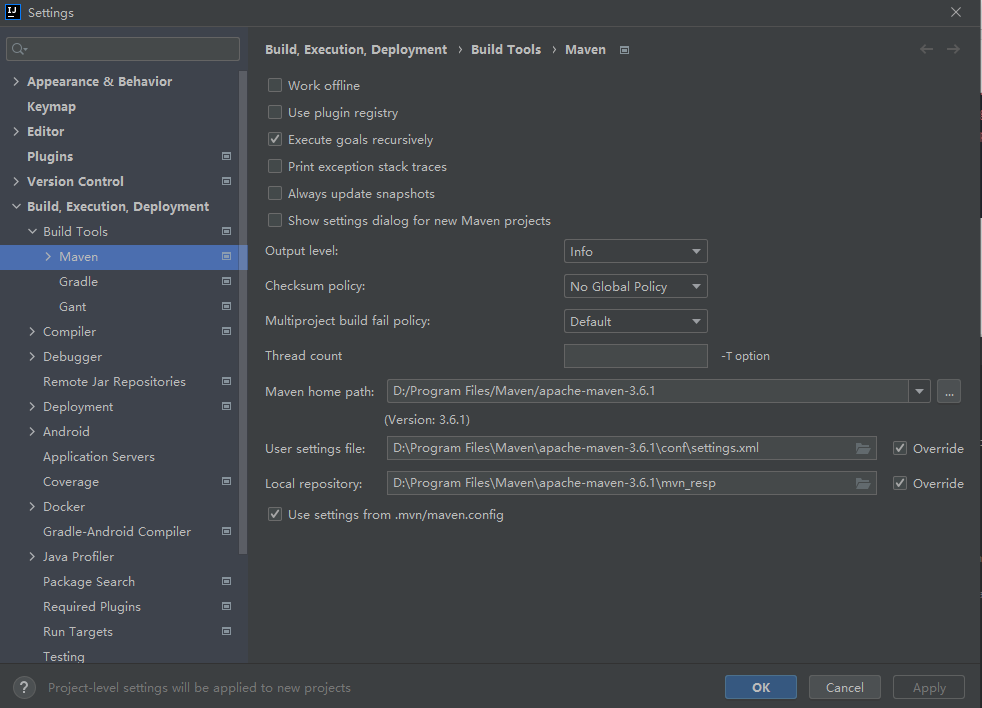Click the project-level icon beside Package Search
982x708 pixels.
click(227, 581)
